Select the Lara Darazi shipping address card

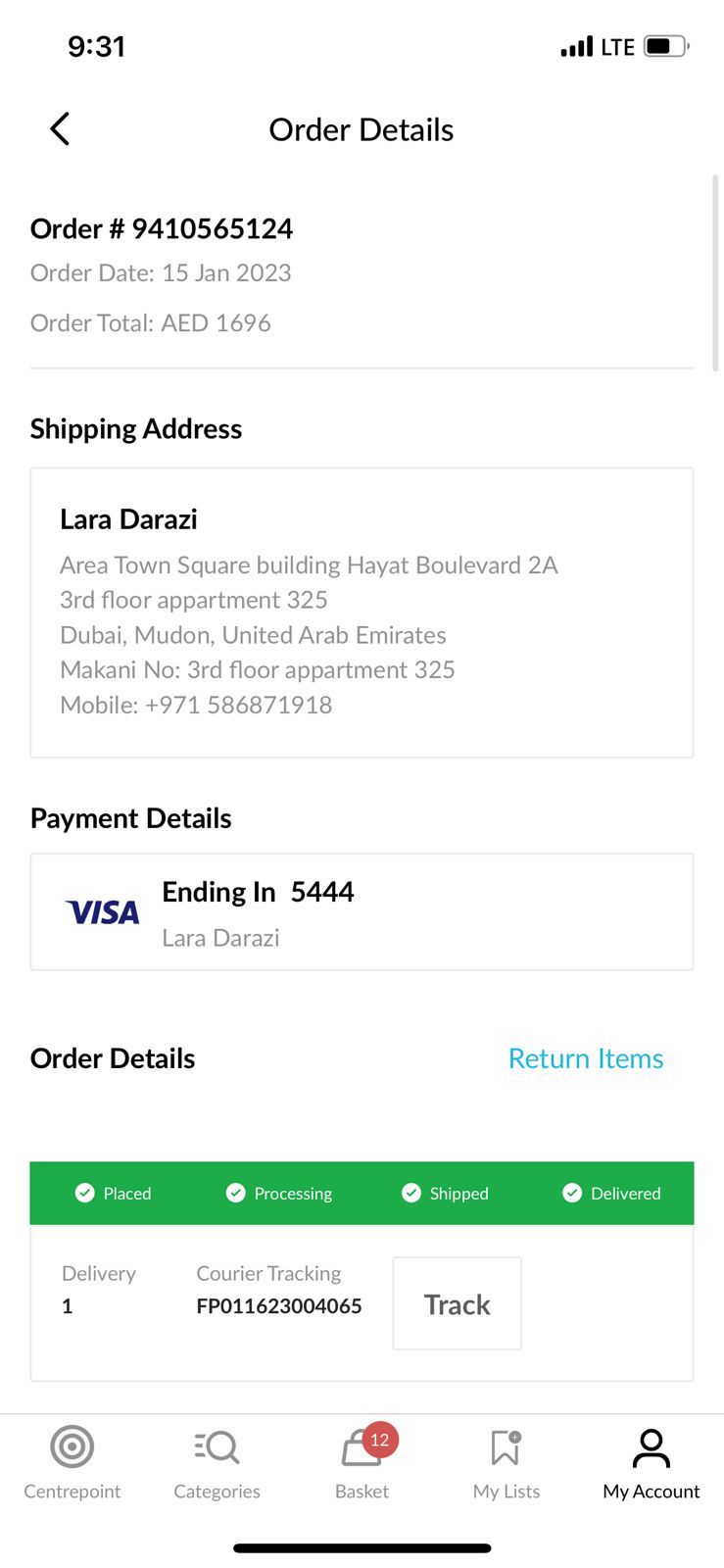(362, 612)
